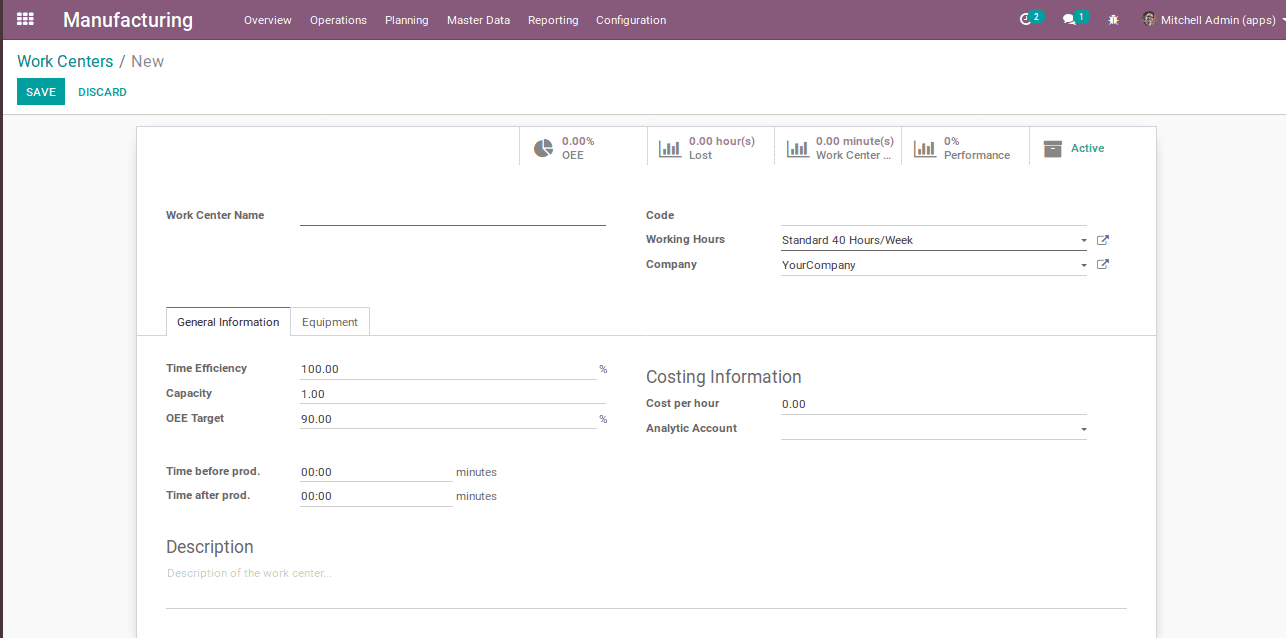Click the SAVE button
This screenshot has width=1286, height=638.
pyautogui.click(x=41, y=92)
